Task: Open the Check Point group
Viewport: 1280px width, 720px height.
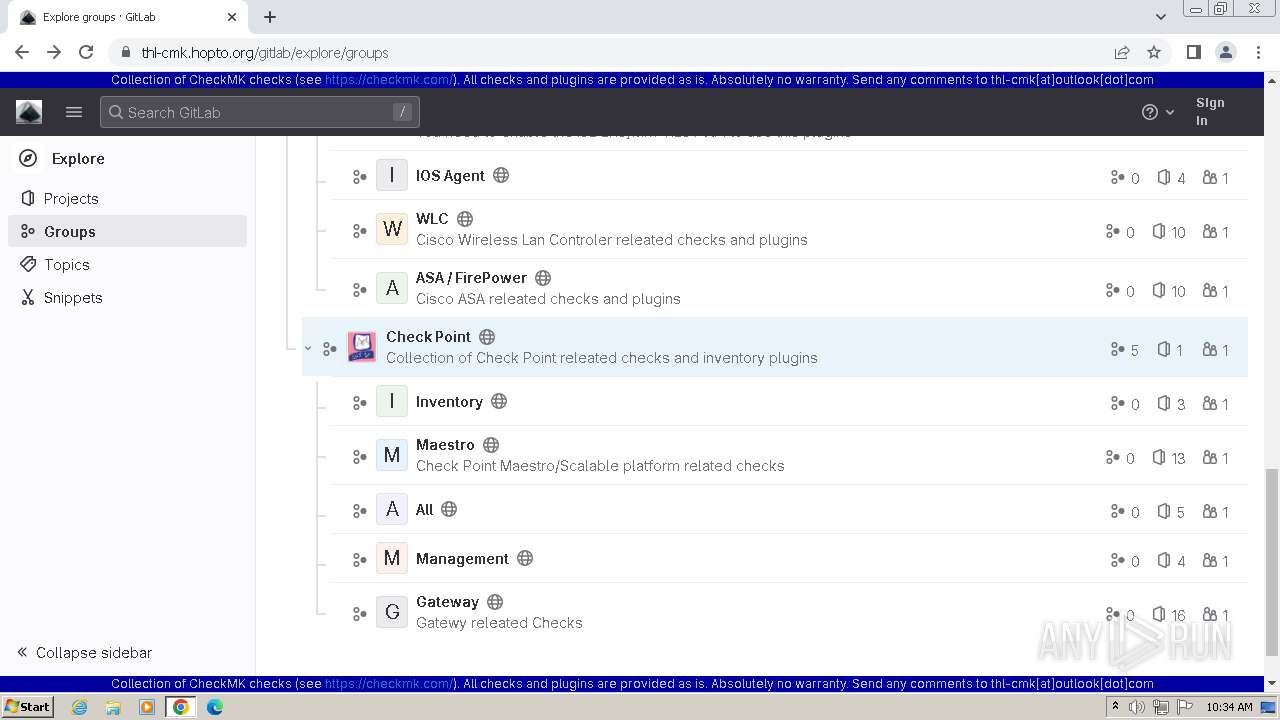Action: 428,336
